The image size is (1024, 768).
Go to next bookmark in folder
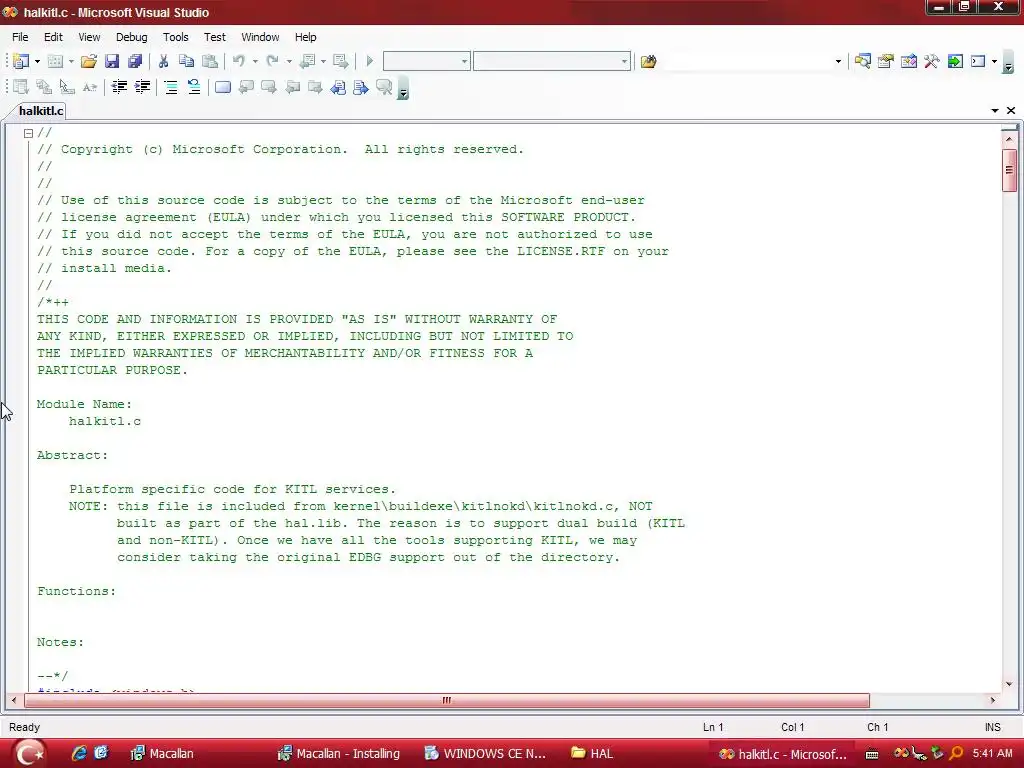(315, 87)
